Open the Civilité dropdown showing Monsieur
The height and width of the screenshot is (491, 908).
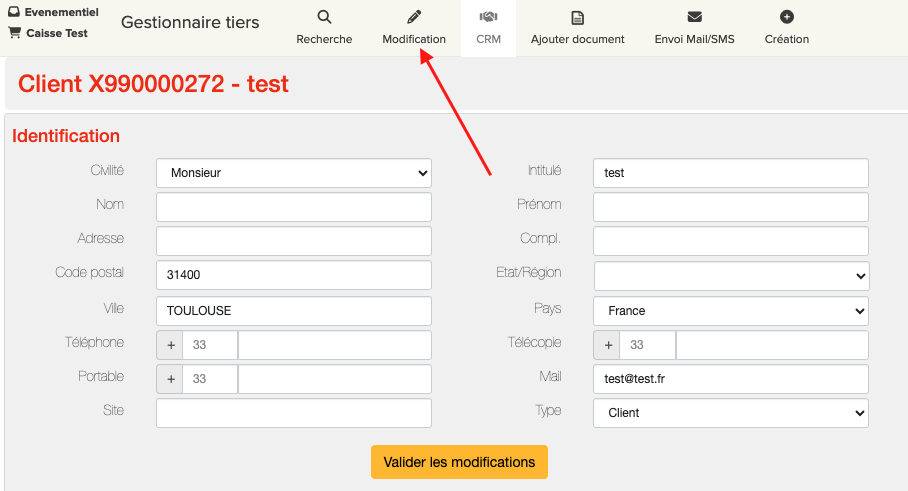(293, 173)
